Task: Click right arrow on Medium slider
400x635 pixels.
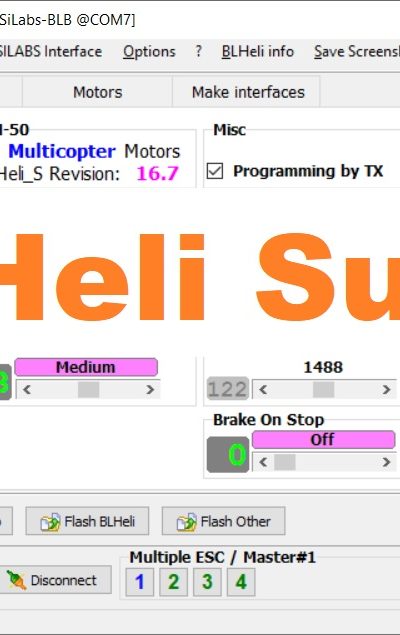Action: point(150,390)
